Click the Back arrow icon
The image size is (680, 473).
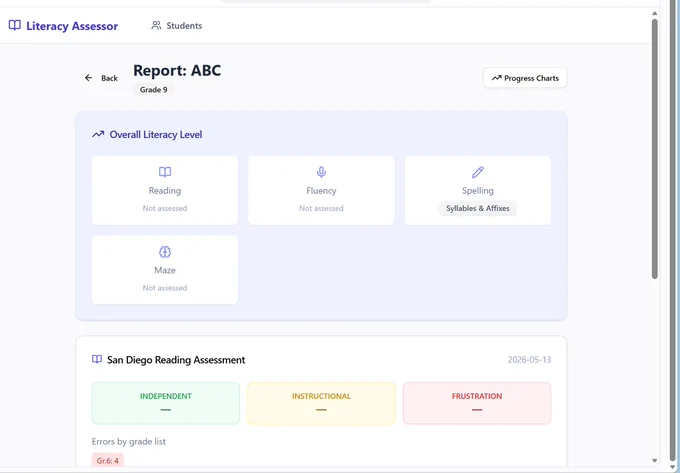88,78
